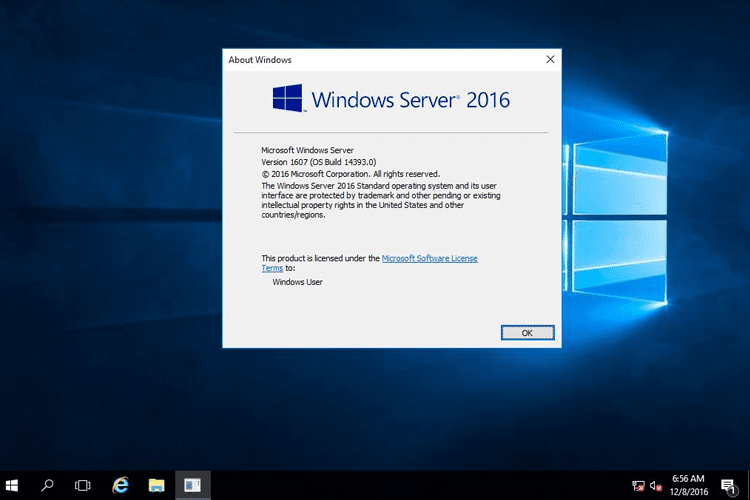Click the 'Windows Server 2016' heading text
This screenshot has width=750, height=500.
point(410,100)
